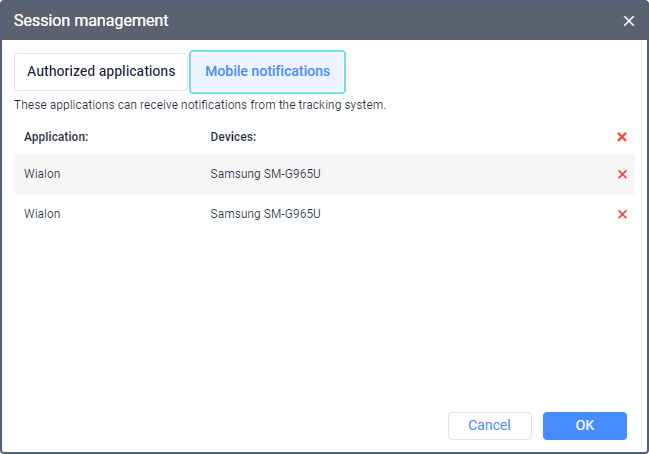649x454 pixels.
Task: Click the Session management title text
Action: click(91, 20)
